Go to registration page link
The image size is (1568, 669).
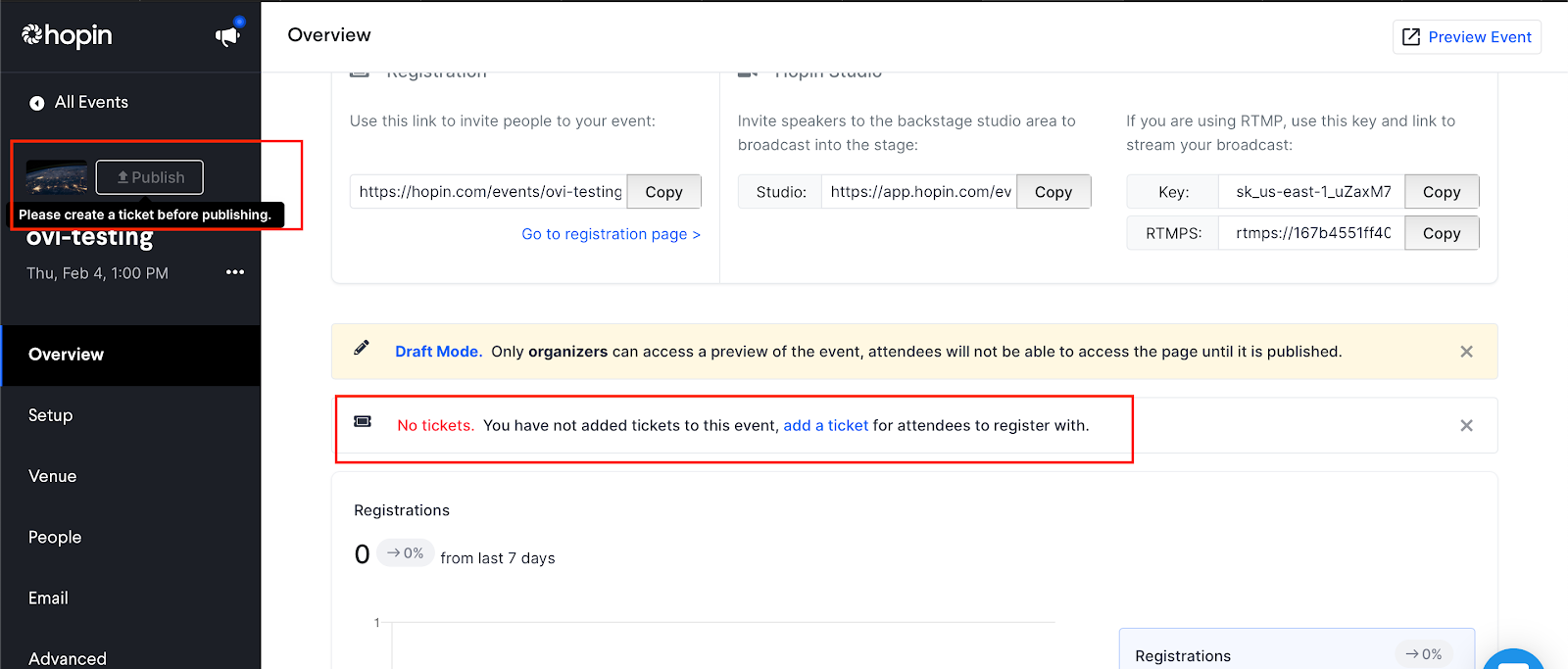(x=611, y=234)
